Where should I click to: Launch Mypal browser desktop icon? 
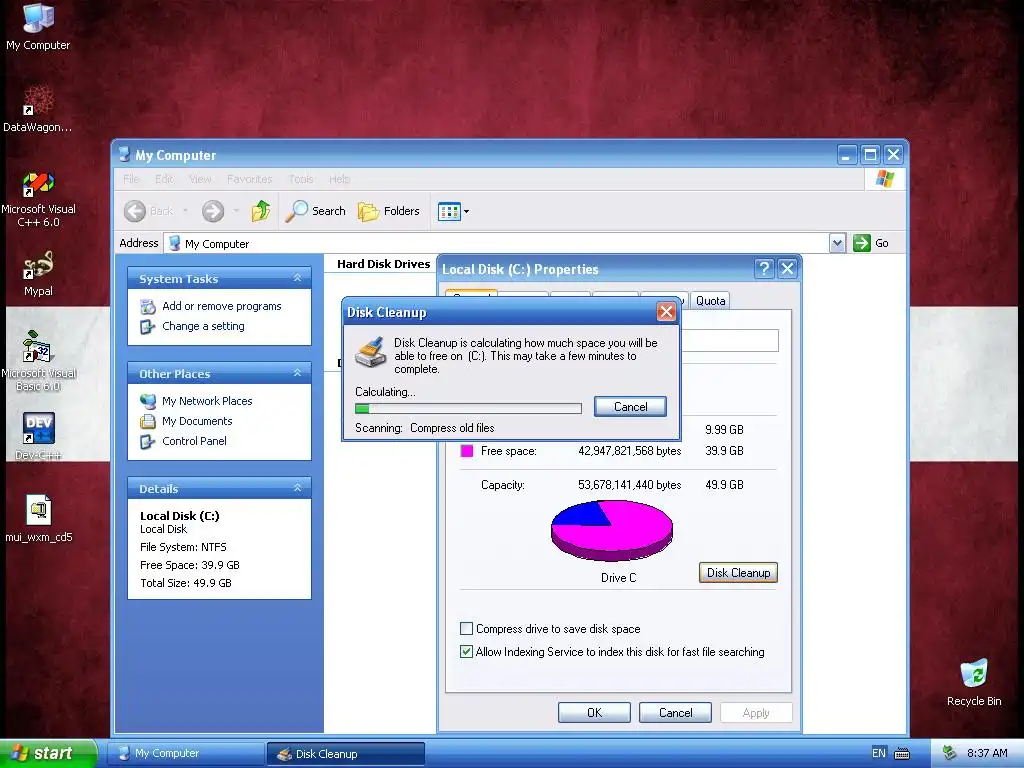point(38,273)
